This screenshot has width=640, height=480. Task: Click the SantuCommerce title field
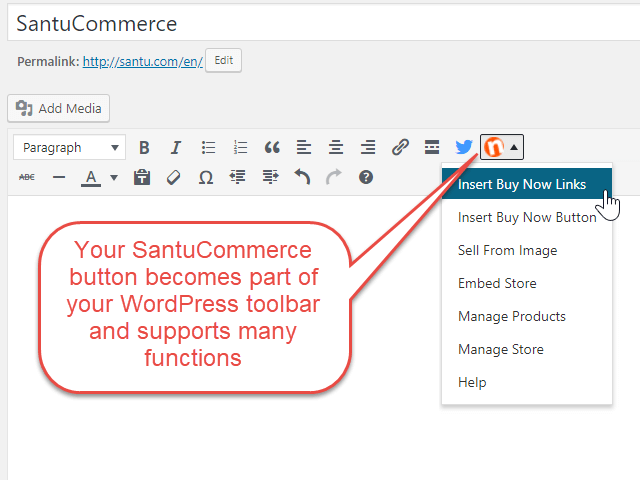click(324, 23)
